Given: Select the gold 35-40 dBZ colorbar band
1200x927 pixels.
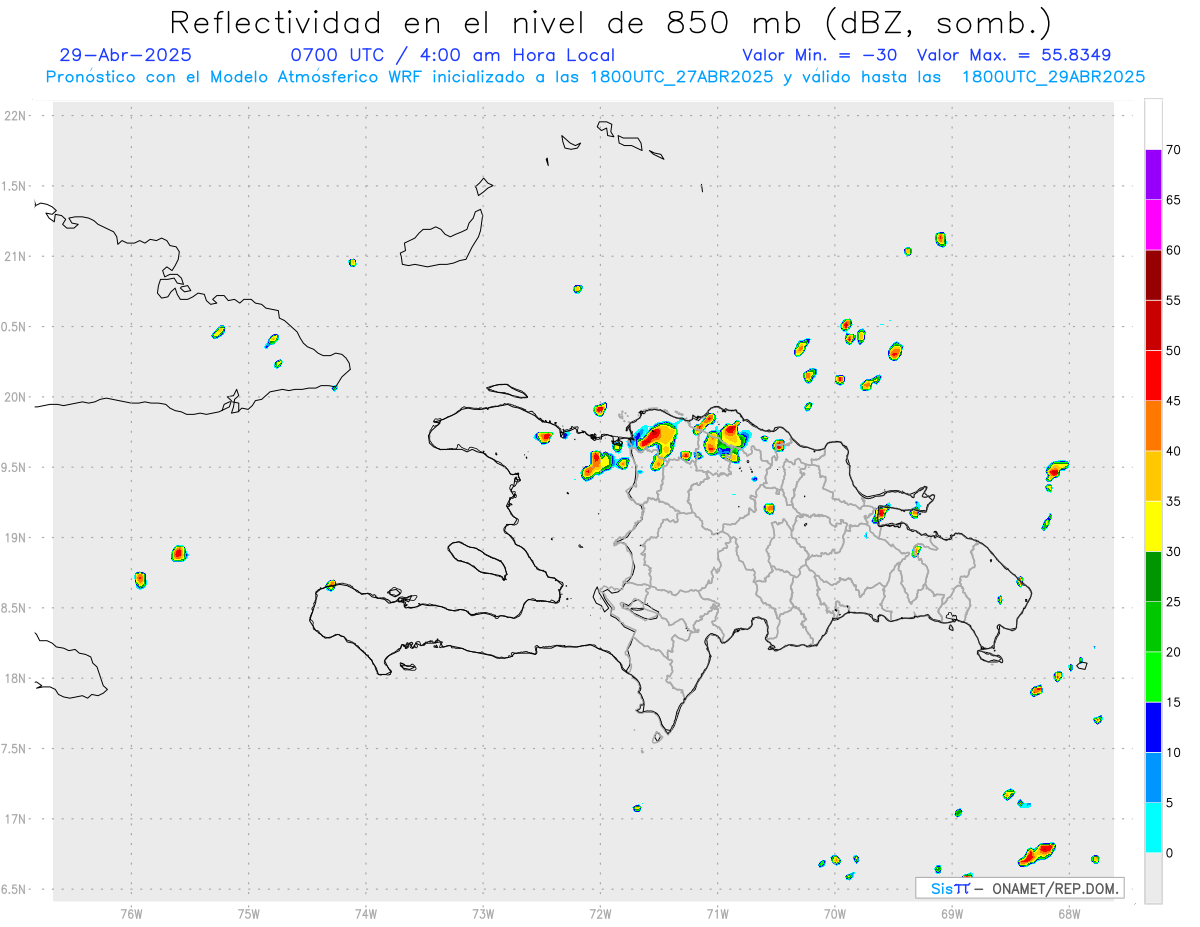Looking at the screenshot, I should tap(1153, 476).
